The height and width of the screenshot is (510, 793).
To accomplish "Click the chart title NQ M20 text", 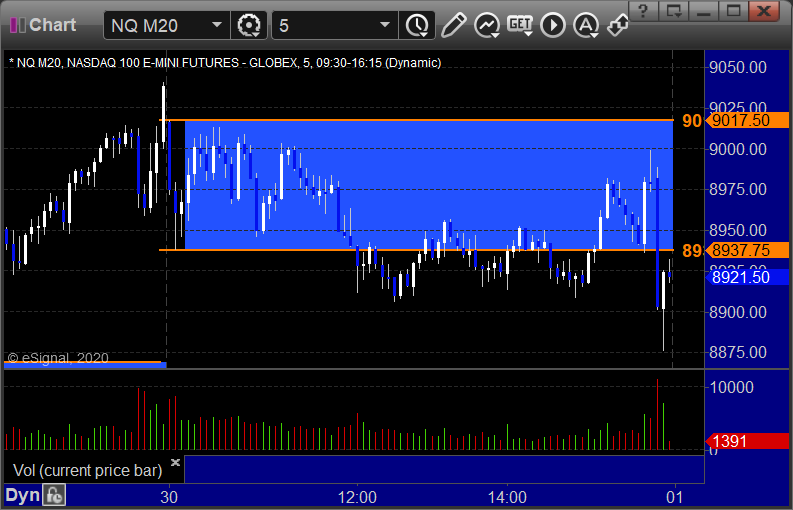I will pos(225,63).
